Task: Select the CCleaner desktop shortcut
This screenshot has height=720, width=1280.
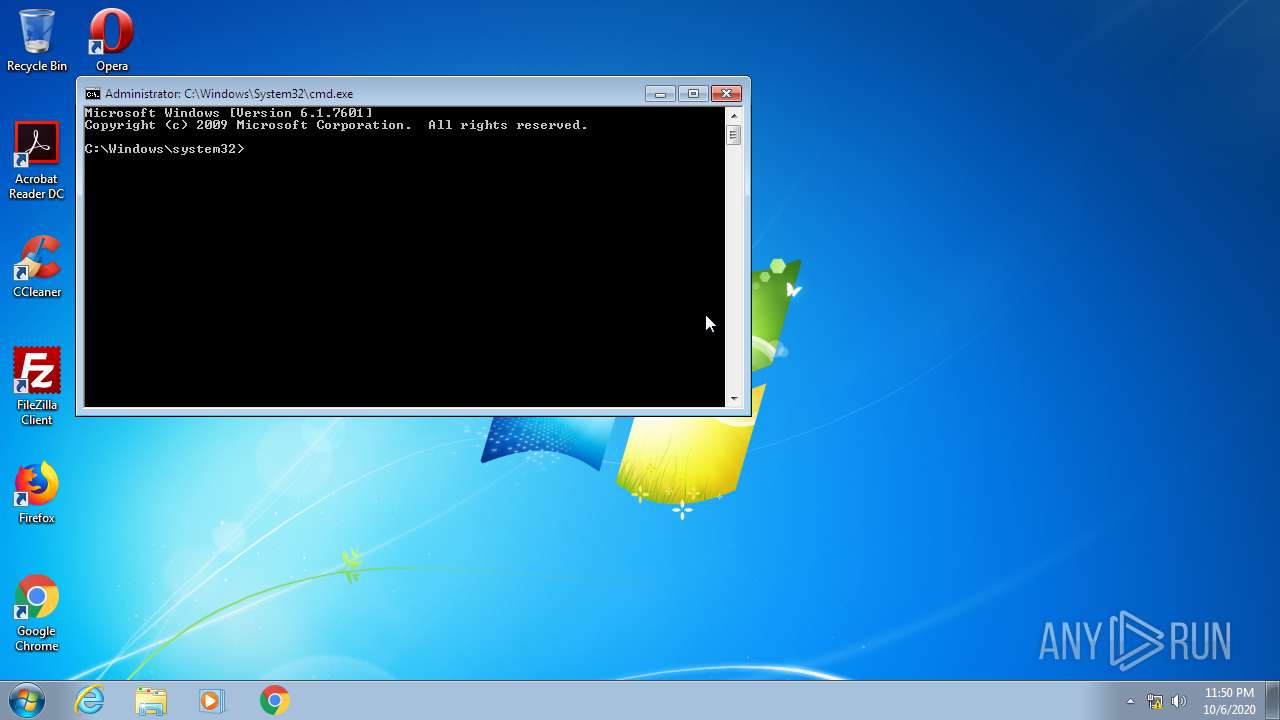Action: (x=37, y=267)
